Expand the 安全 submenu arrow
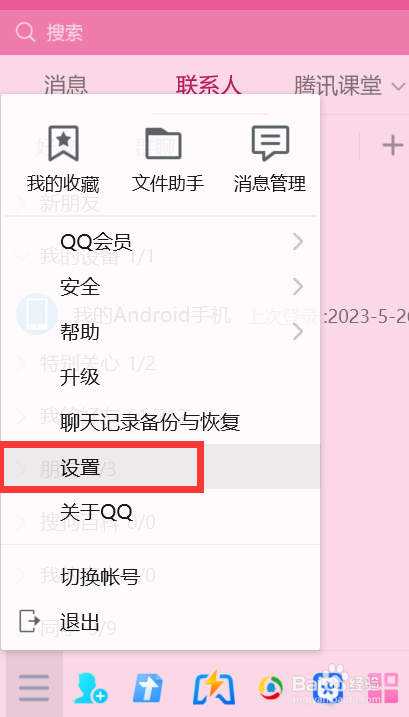Image resolution: width=409 pixels, height=717 pixels. tap(298, 287)
